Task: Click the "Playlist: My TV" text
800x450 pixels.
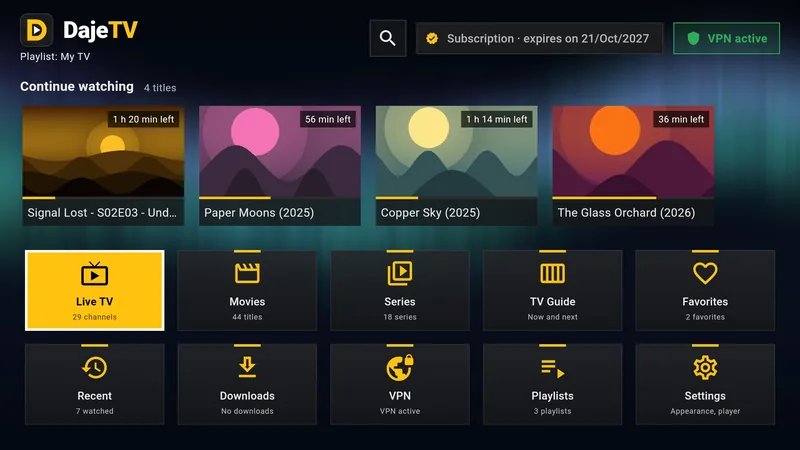Action: (x=55, y=57)
